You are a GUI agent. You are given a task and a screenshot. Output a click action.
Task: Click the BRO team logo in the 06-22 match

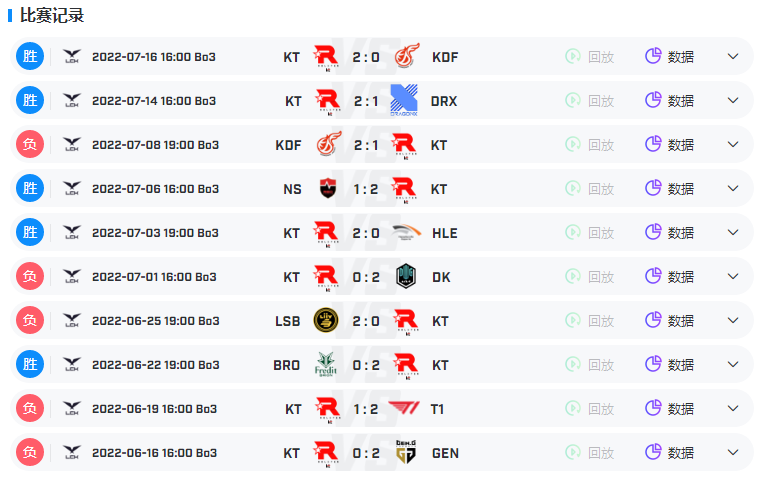click(326, 364)
